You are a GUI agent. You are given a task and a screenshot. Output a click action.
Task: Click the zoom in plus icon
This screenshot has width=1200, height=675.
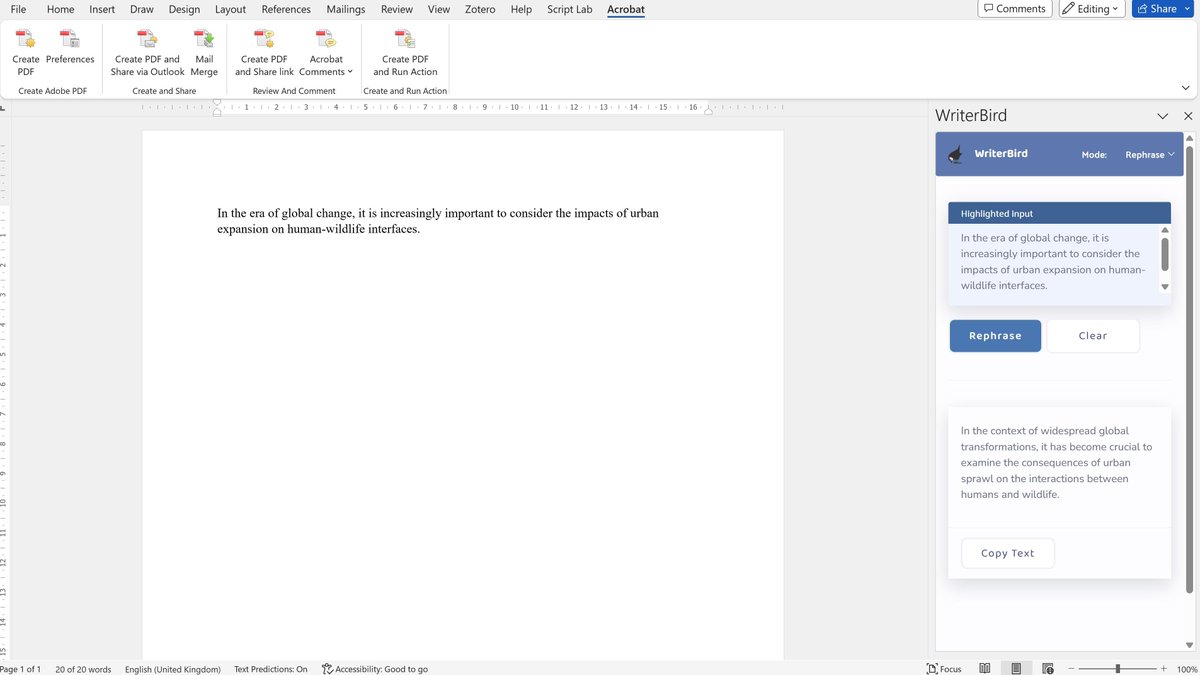(1163, 669)
